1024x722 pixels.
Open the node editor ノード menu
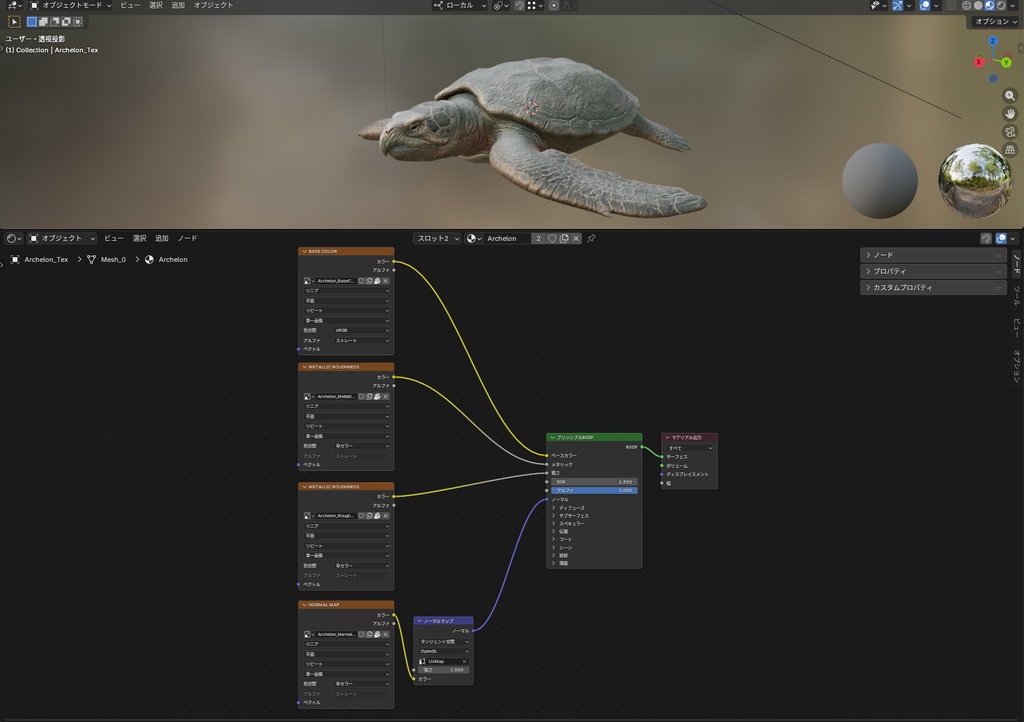tap(187, 238)
